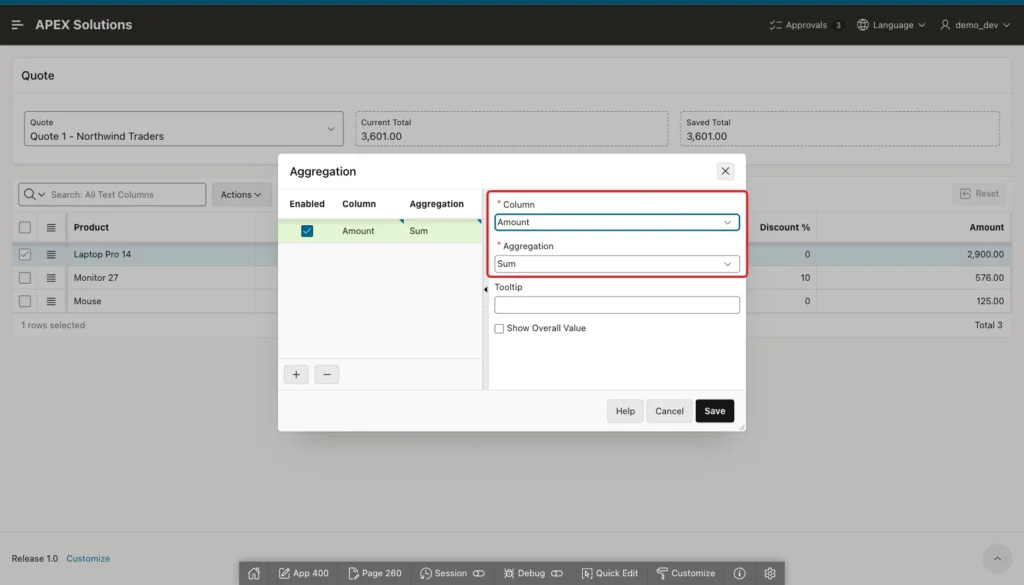Click the Current Total field
The height and width of the screenshot is (585, 1024).
point(511,129)
